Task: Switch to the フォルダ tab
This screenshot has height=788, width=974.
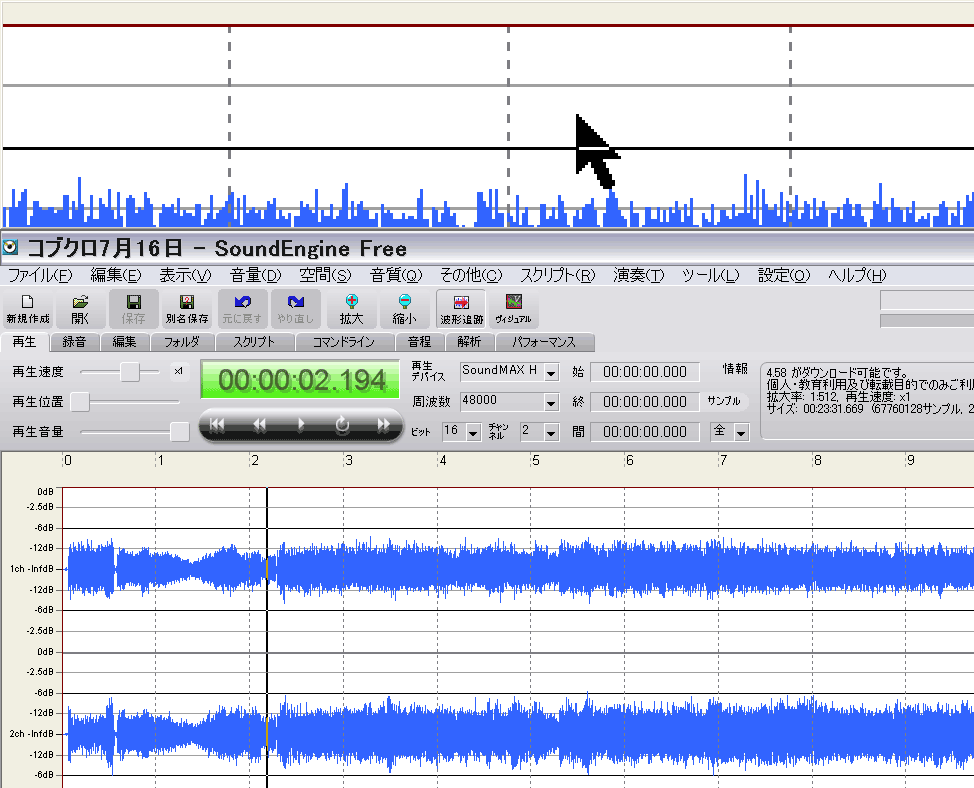Action: coord(182,342)
